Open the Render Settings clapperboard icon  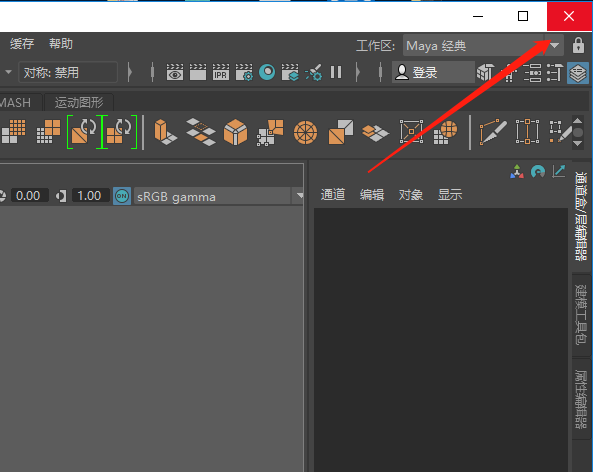[244, 72]
